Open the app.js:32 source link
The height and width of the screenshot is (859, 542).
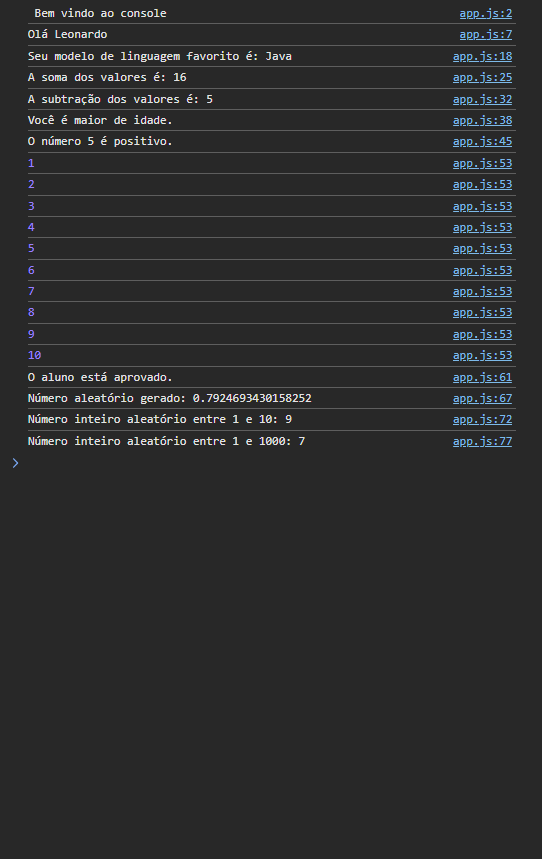click(x=482, y=99)
